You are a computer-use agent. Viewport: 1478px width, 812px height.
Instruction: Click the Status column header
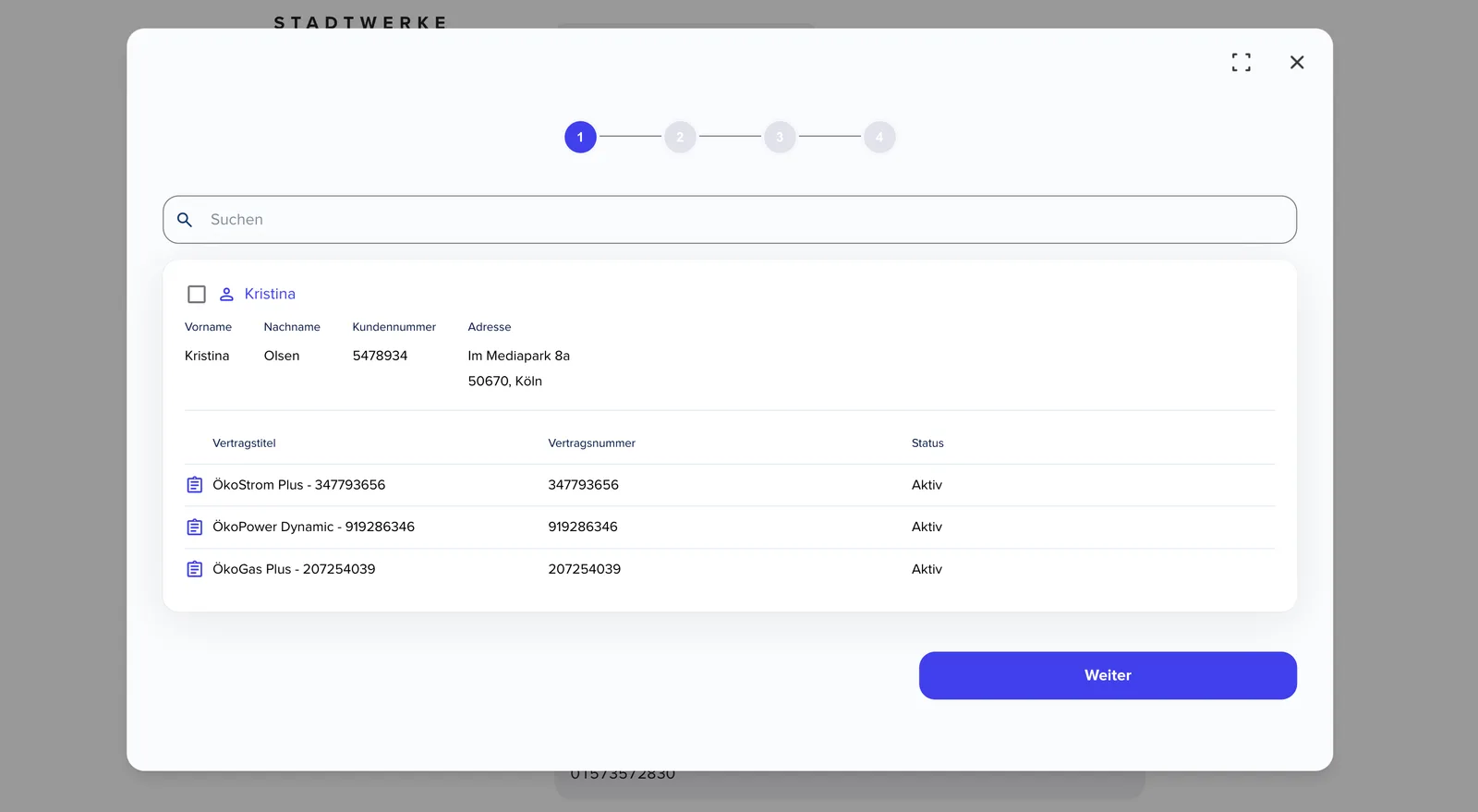coord(927,443)
